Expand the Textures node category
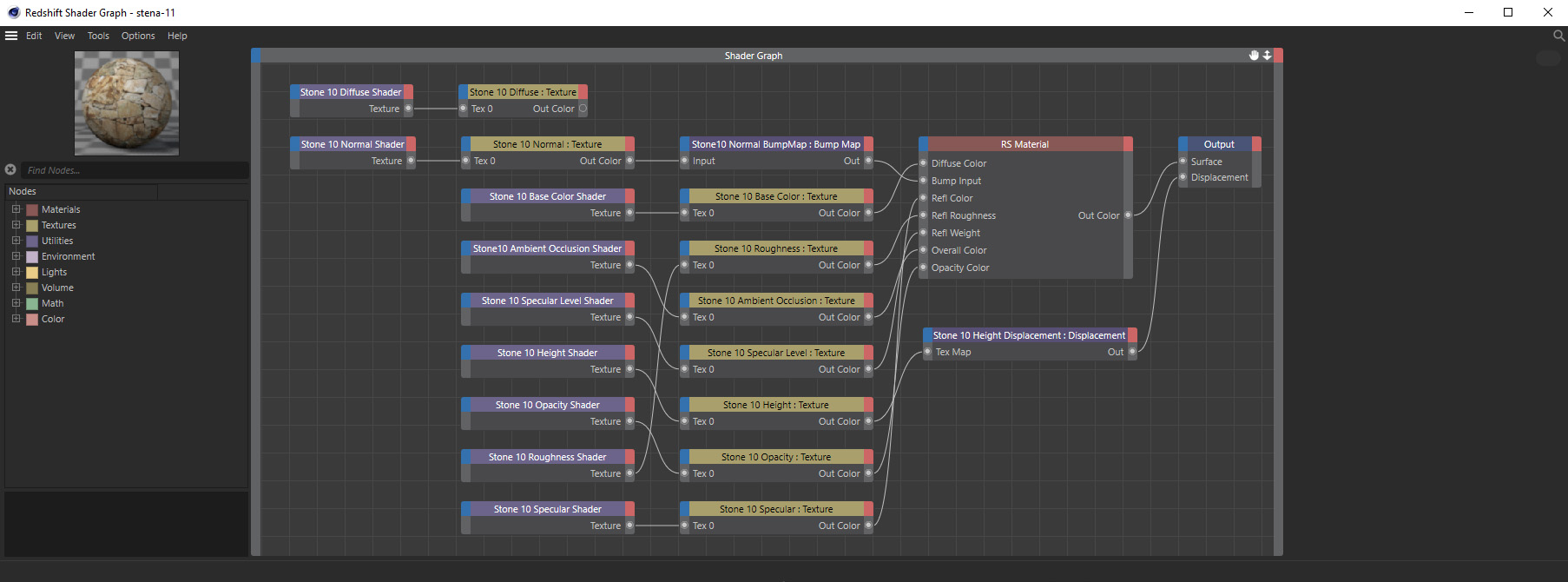 click(16, 225)
